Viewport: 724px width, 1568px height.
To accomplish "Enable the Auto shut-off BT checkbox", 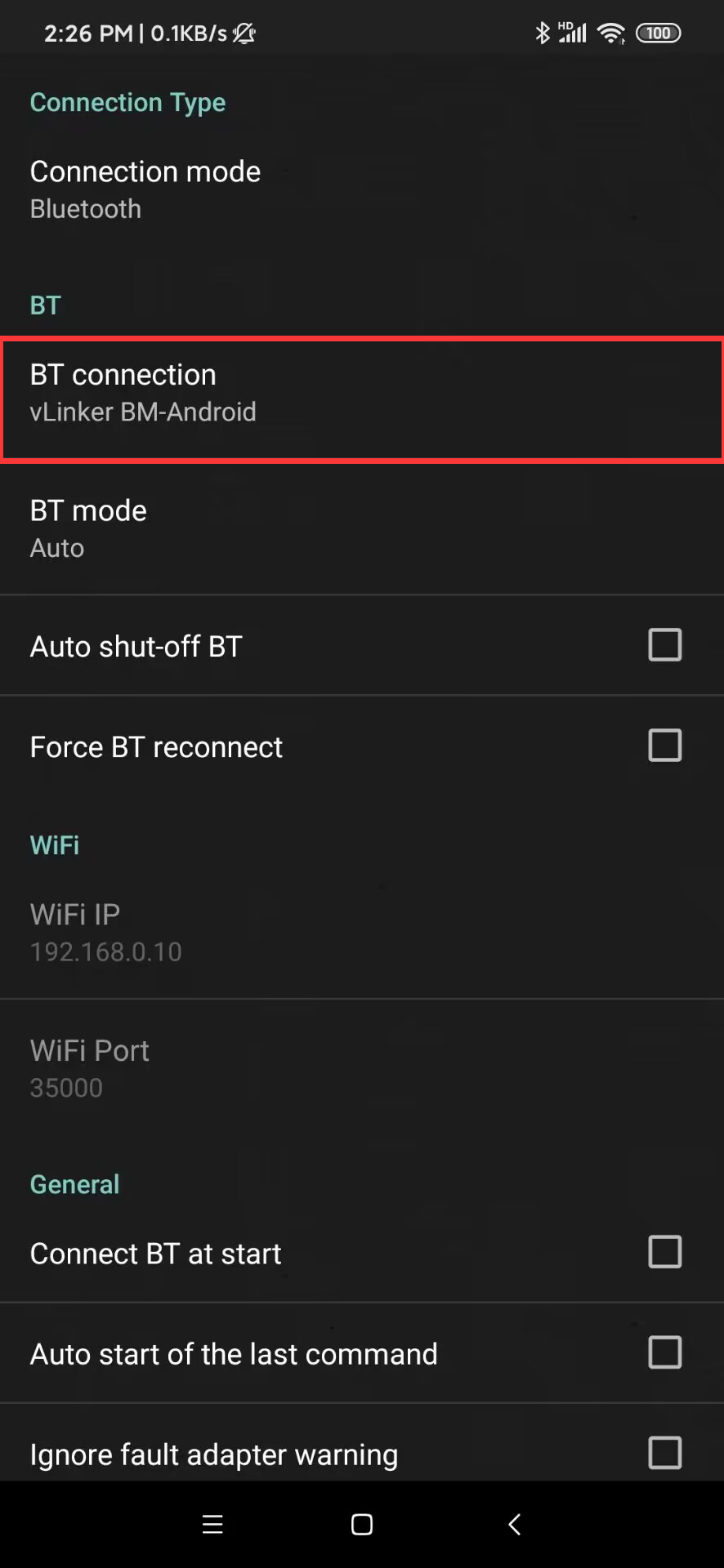I will pos(665,644).
